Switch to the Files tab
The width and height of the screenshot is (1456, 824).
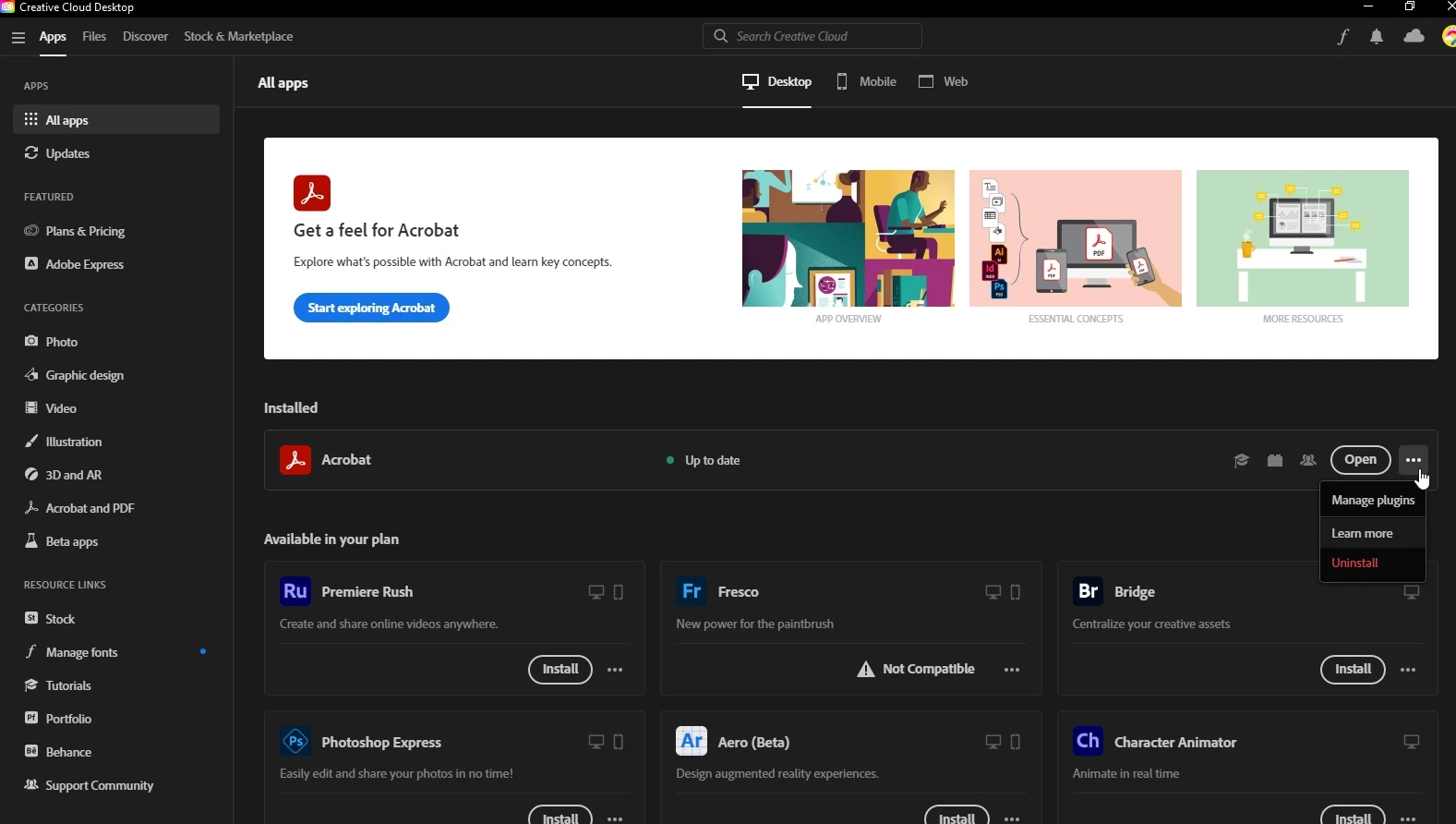click(x=94, y=37)
